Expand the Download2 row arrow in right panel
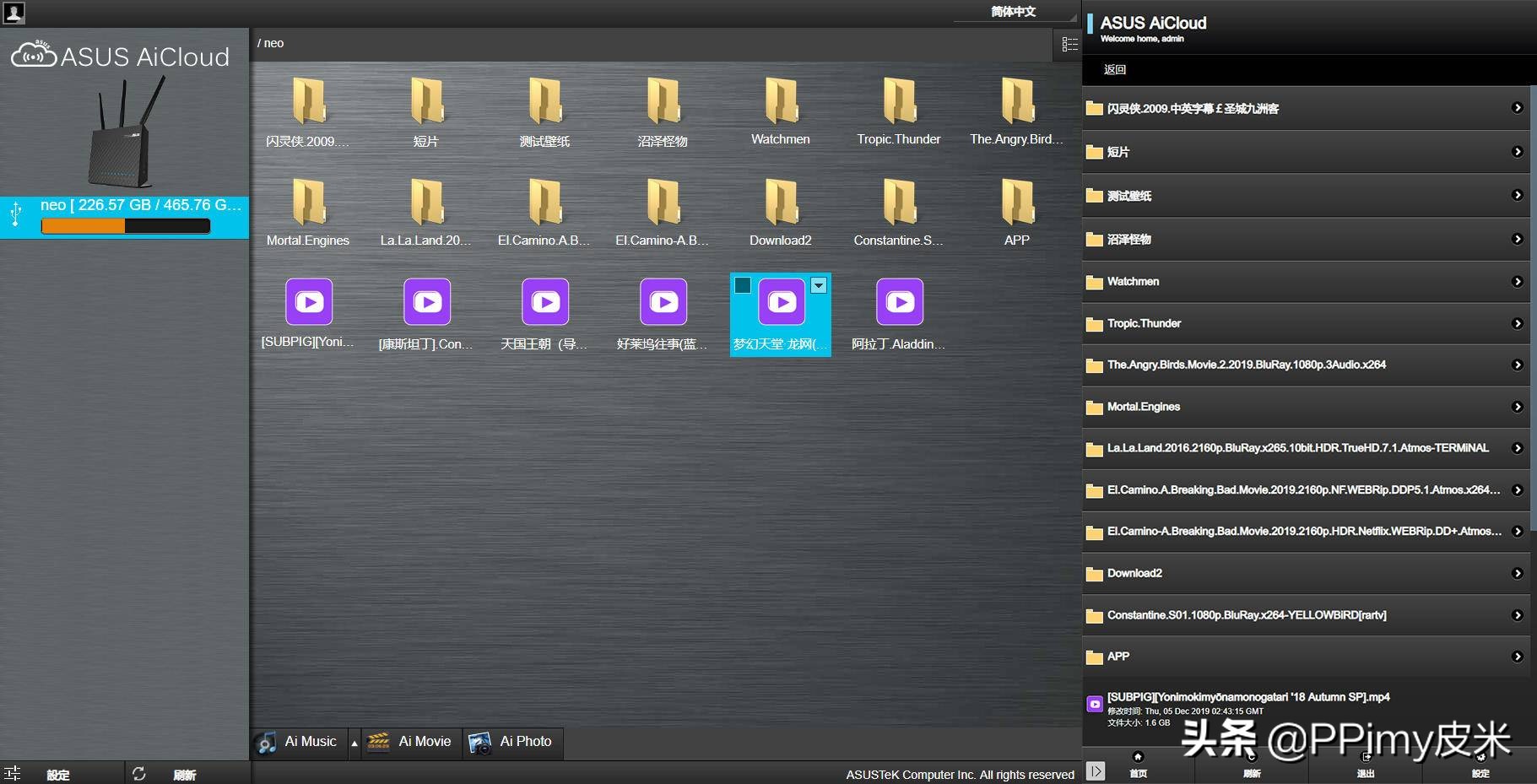 coord(1517,573)
